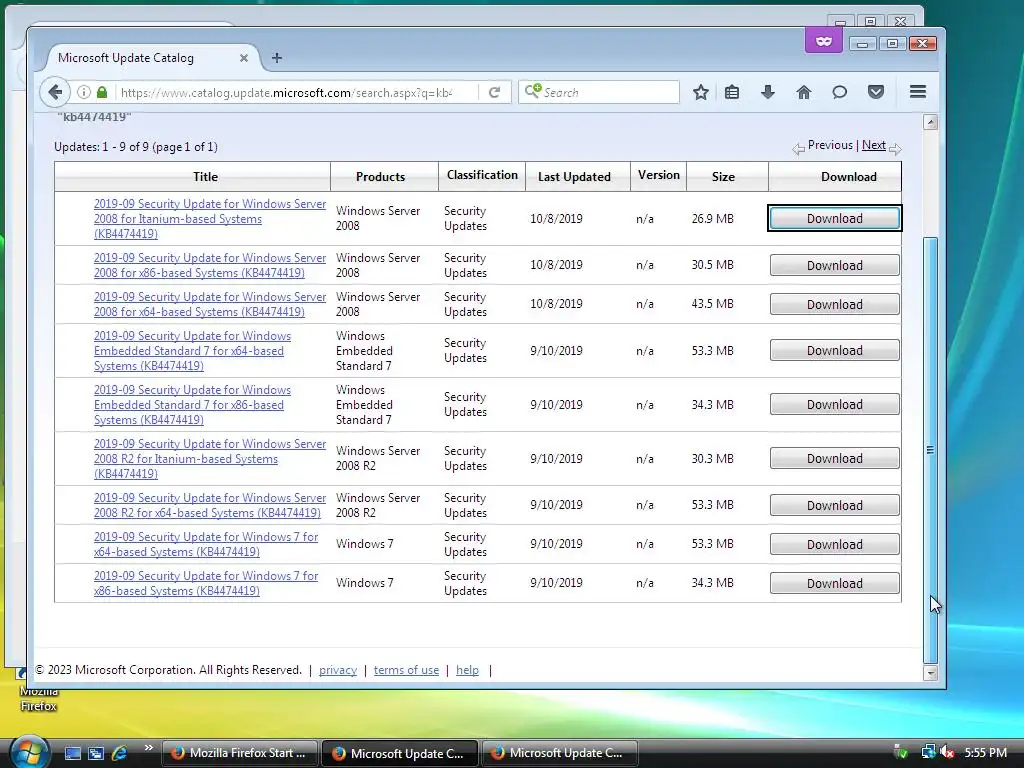Expand the quick launch overflow chevron
This screenshot has width=1024, height=768.
148,748
